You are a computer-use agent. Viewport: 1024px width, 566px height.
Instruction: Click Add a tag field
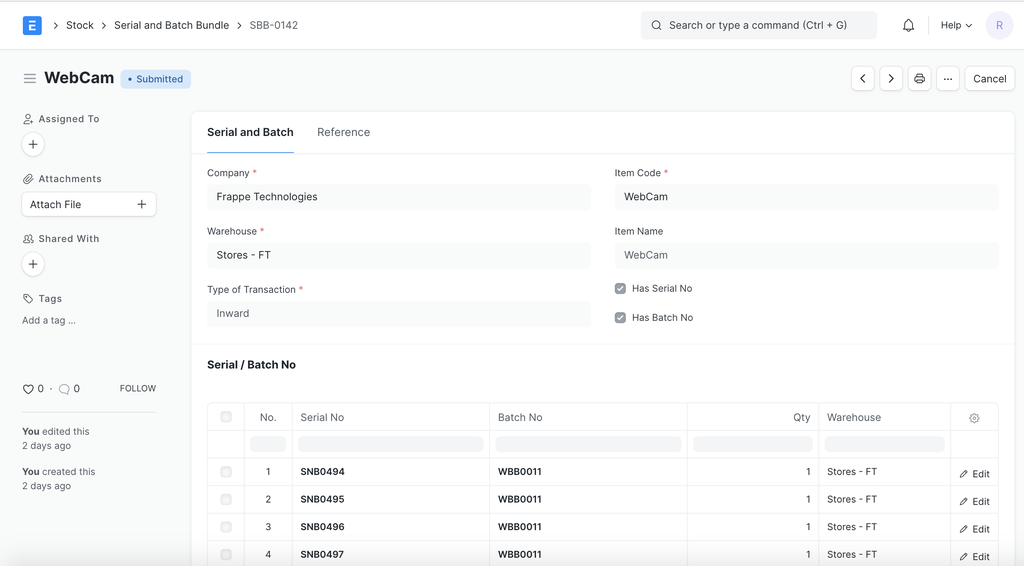point(49,321)
